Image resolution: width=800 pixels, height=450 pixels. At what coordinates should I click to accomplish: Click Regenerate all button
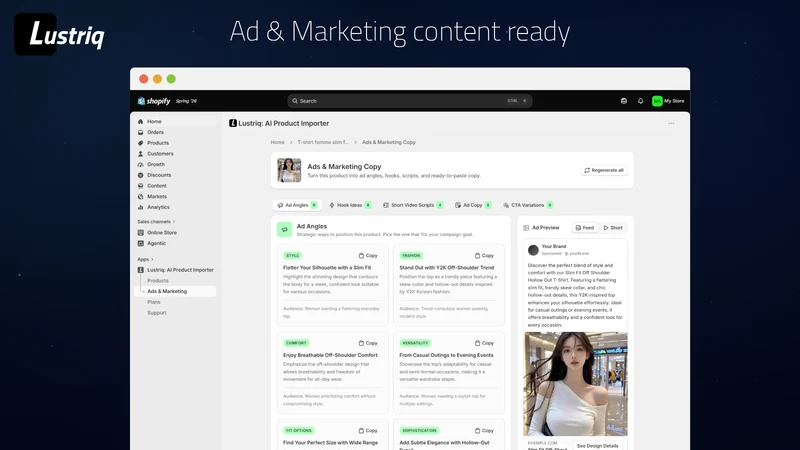coord(604,170)
